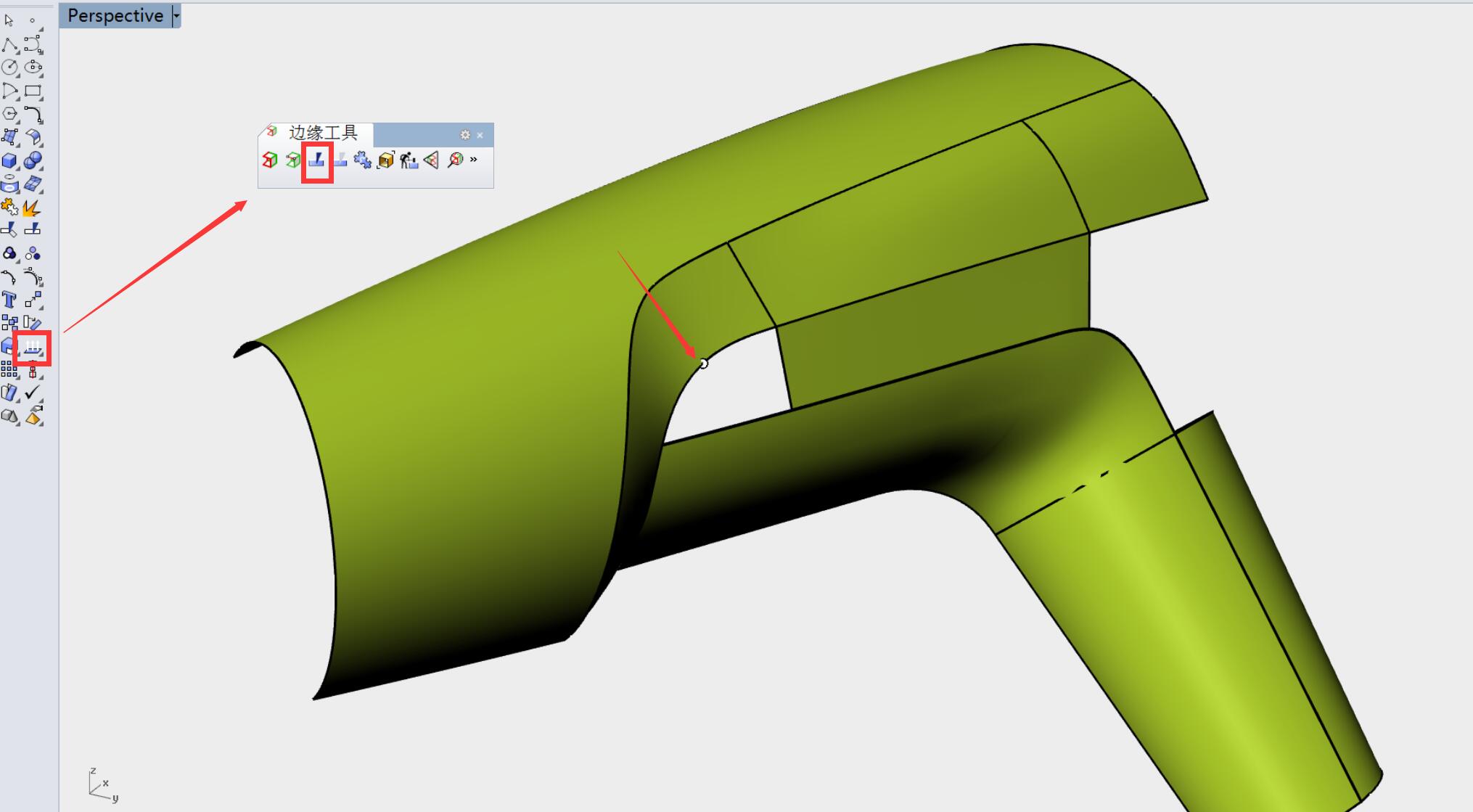Screen dimensions: 1473x812
Task: Click the Perspective viewport title
Action: (115, 15)
